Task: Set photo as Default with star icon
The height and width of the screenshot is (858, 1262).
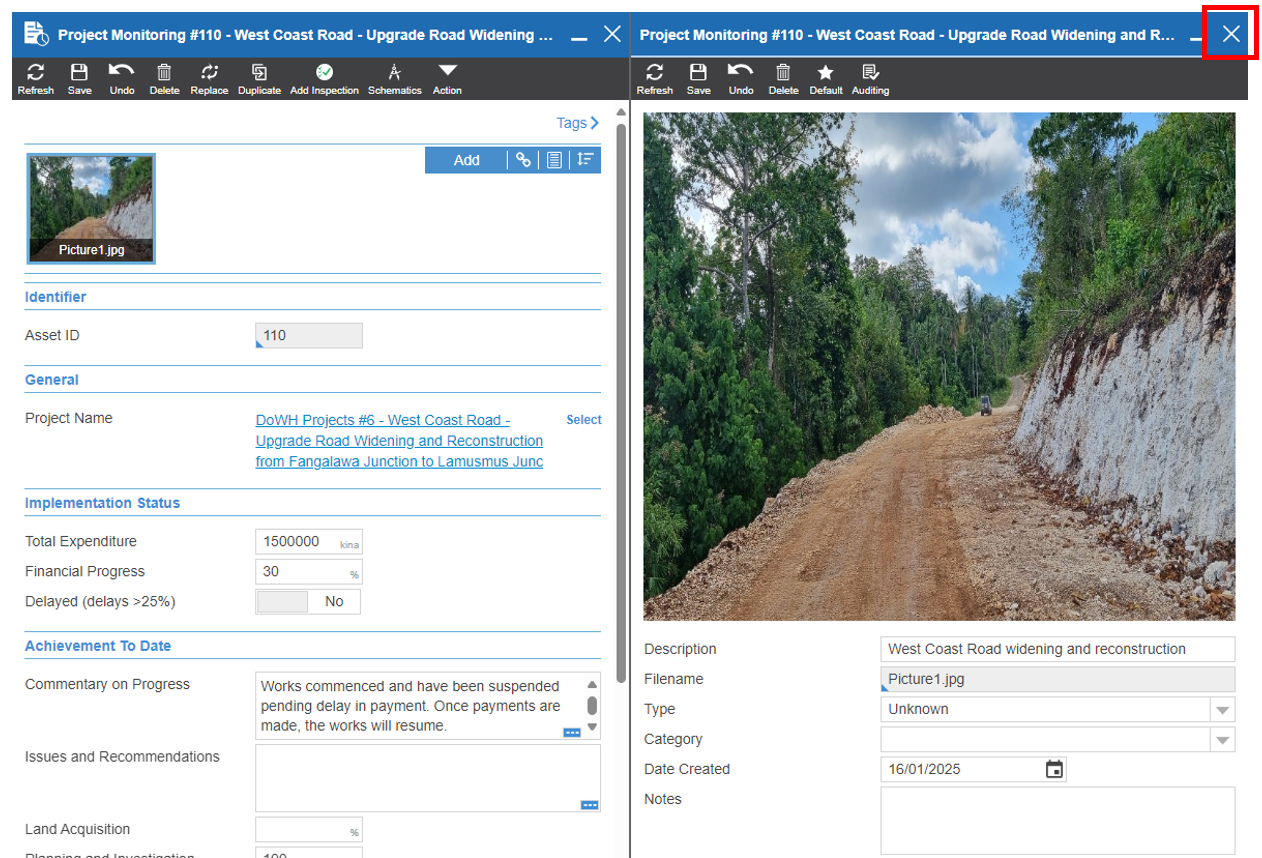Action: click(x=825, y=79)
